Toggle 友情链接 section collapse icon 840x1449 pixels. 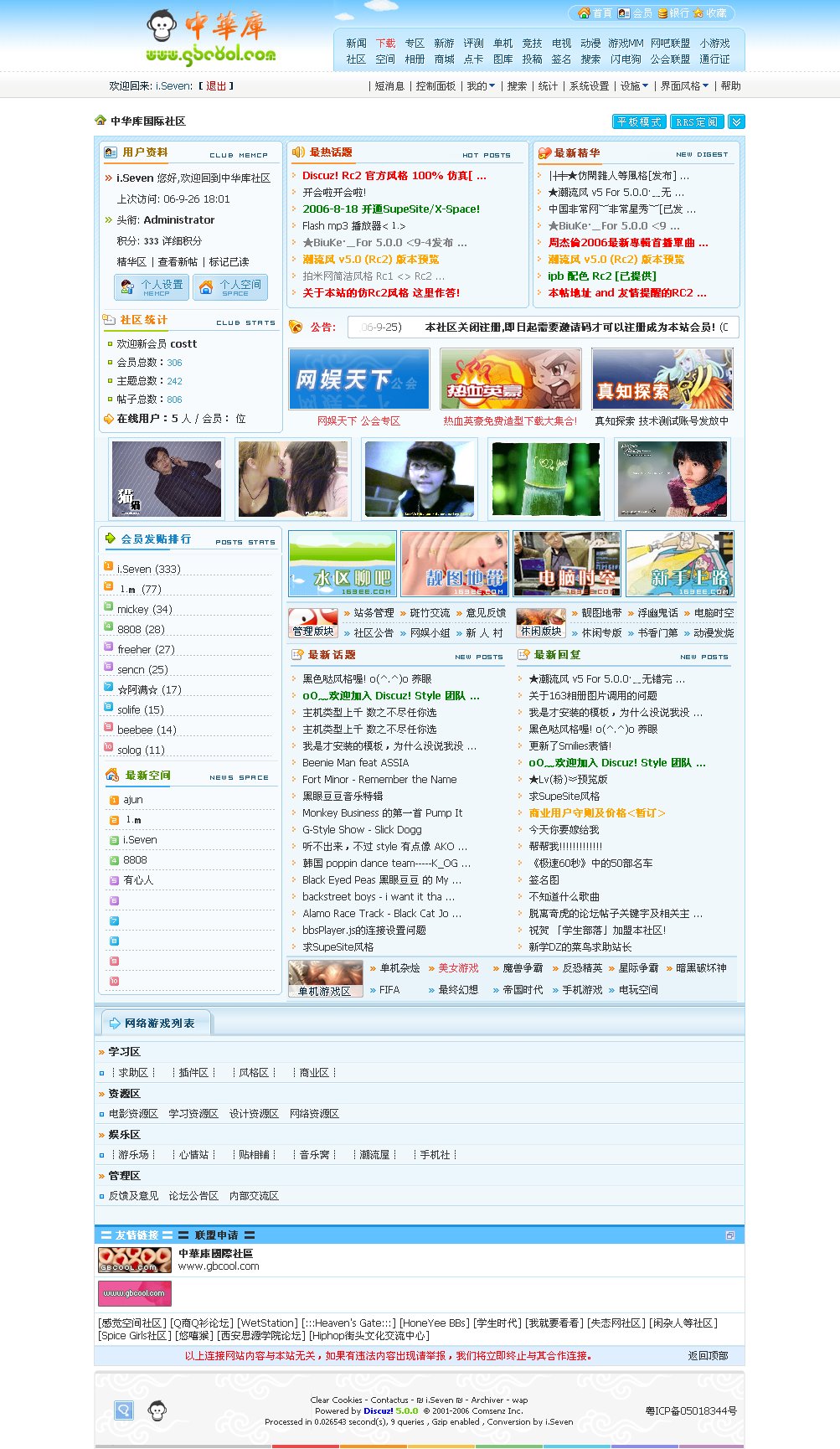tap(729, 1235)
